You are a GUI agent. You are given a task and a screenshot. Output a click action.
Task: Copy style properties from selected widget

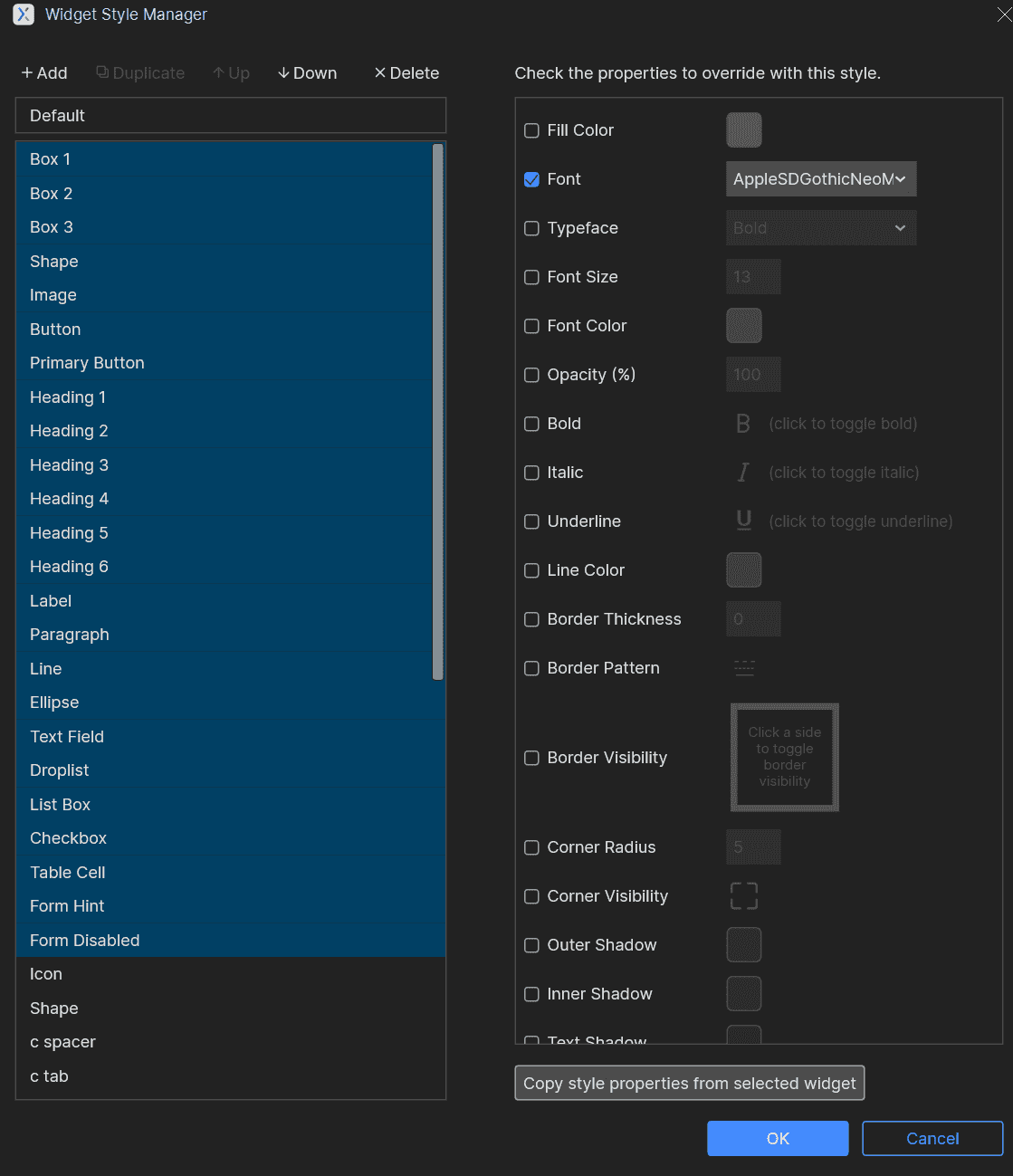tap(690, 1084)
